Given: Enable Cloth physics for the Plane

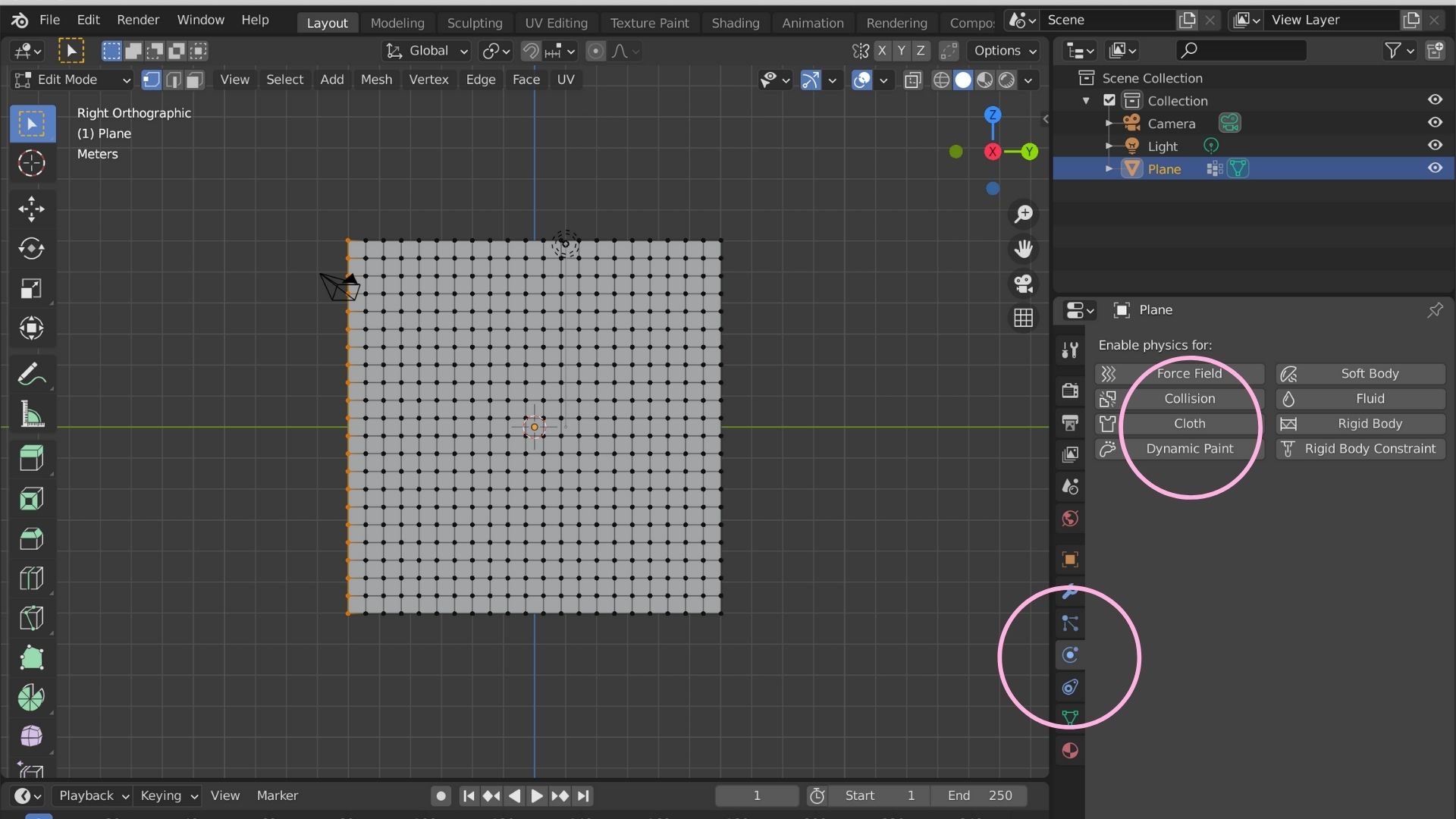Looking at the screenshot, I should click(1189, 423).
